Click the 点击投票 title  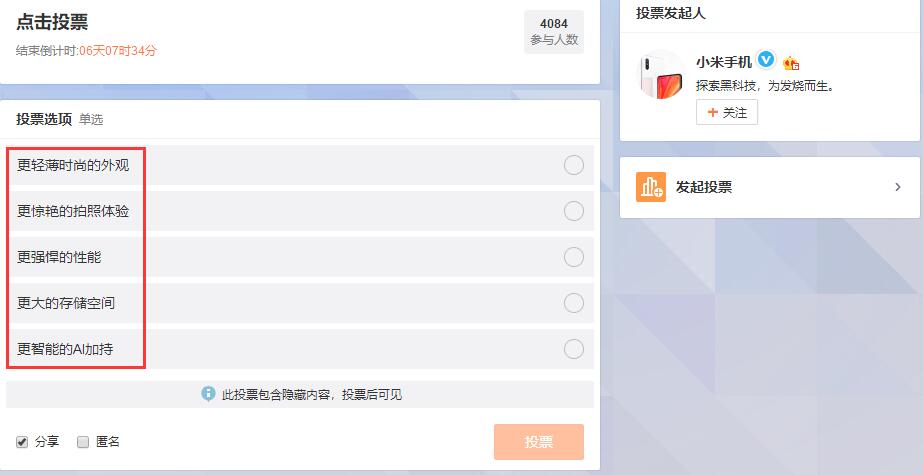(52, 22)
